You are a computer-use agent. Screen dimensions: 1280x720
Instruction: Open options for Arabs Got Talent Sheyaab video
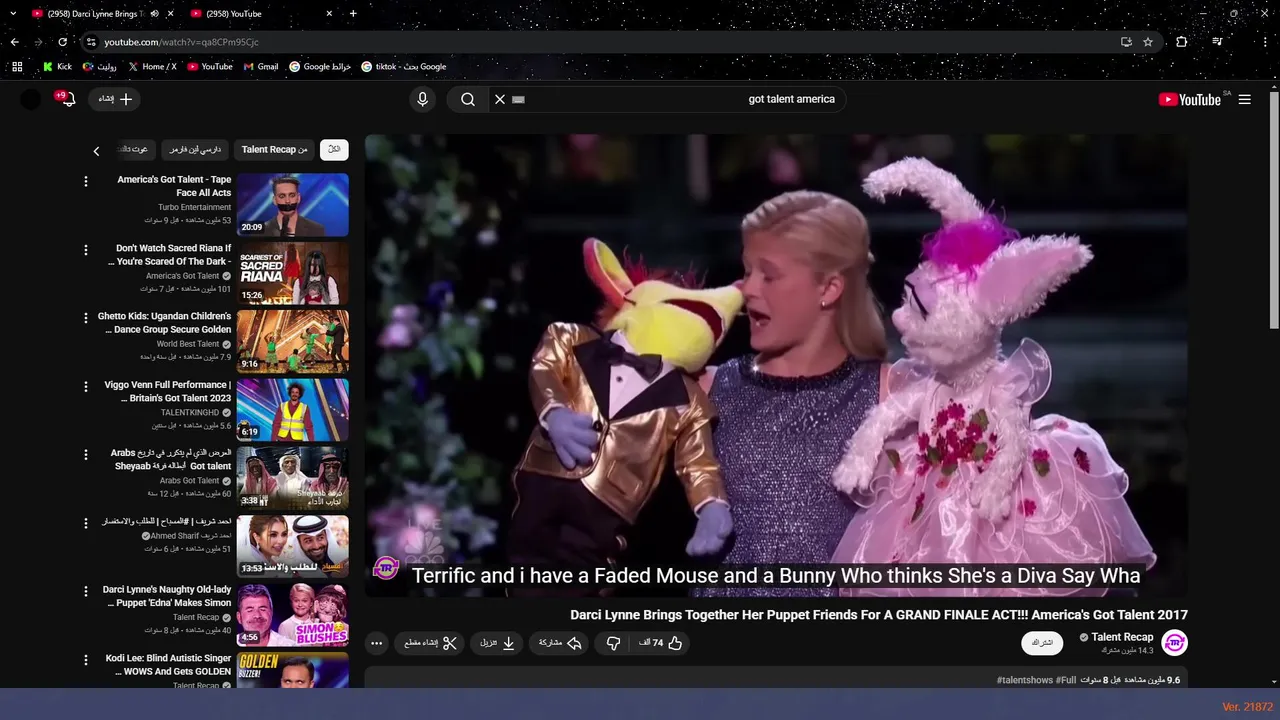point(86,455)
